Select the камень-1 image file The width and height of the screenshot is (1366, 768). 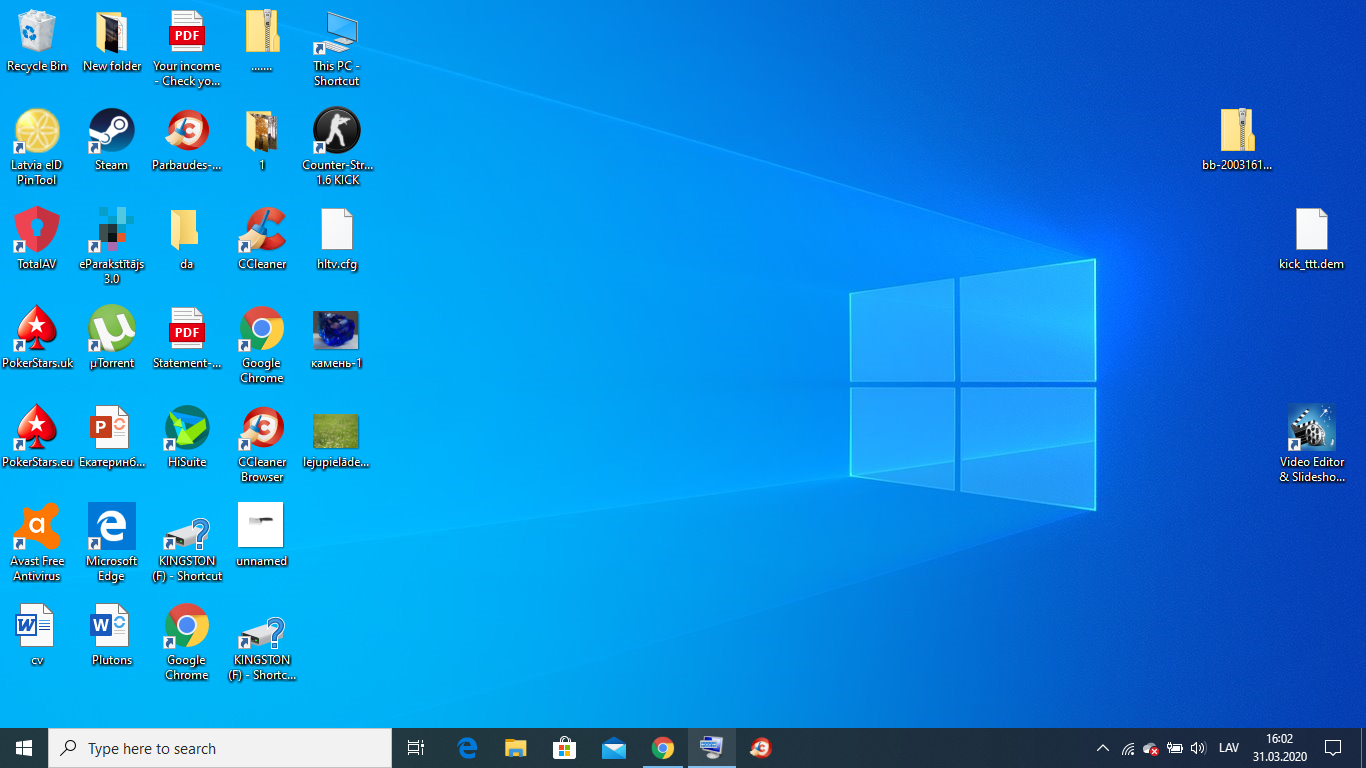click(x=337, y=339)
